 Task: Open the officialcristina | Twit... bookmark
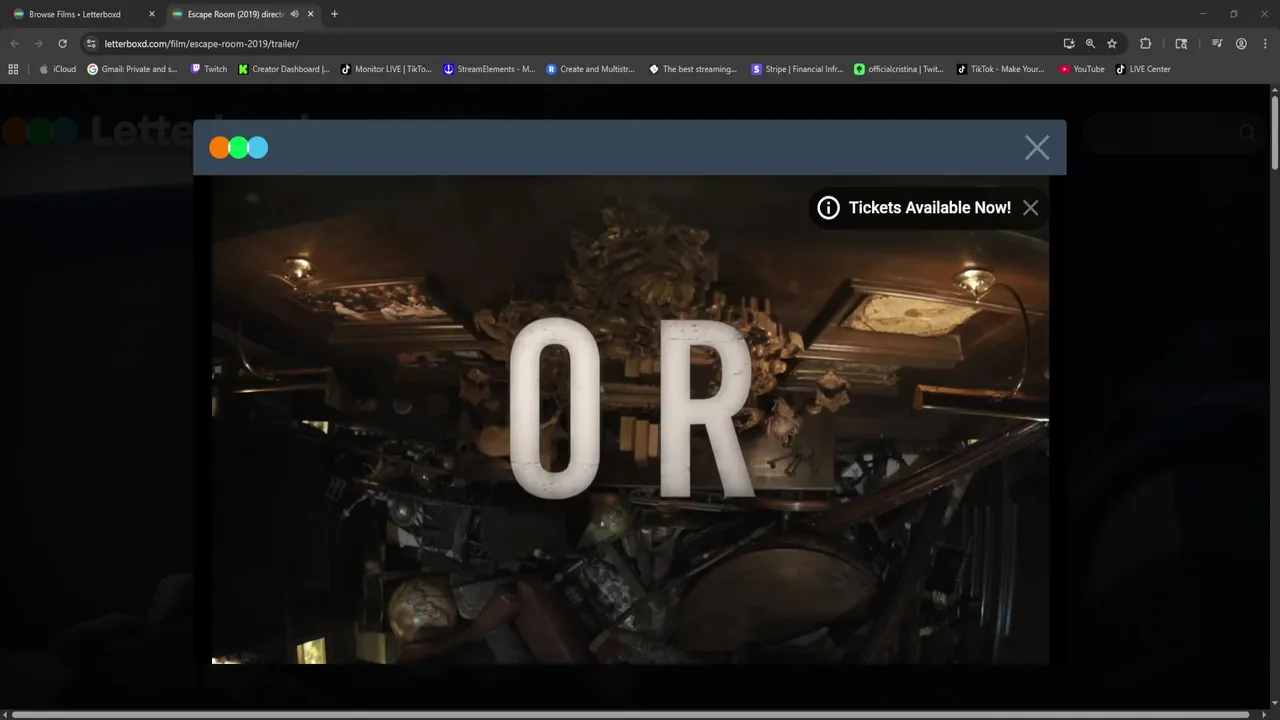(x=899, y=69)
